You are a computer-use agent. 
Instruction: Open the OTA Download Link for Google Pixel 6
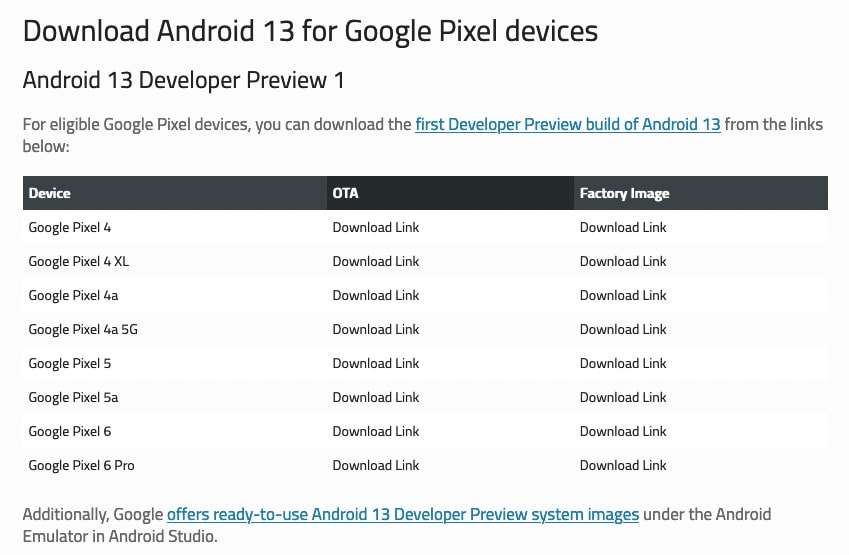click(376, 432)
